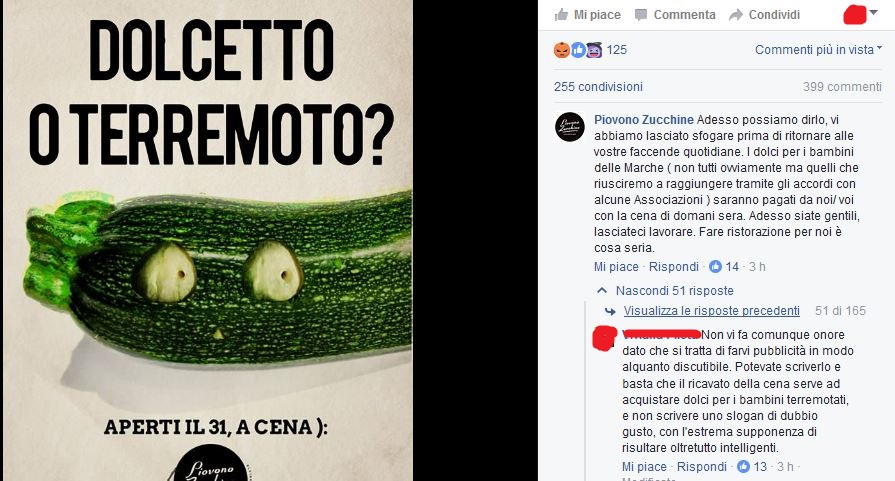
Task: Click the Condividi share arrow icon
Action: [736, 15]
